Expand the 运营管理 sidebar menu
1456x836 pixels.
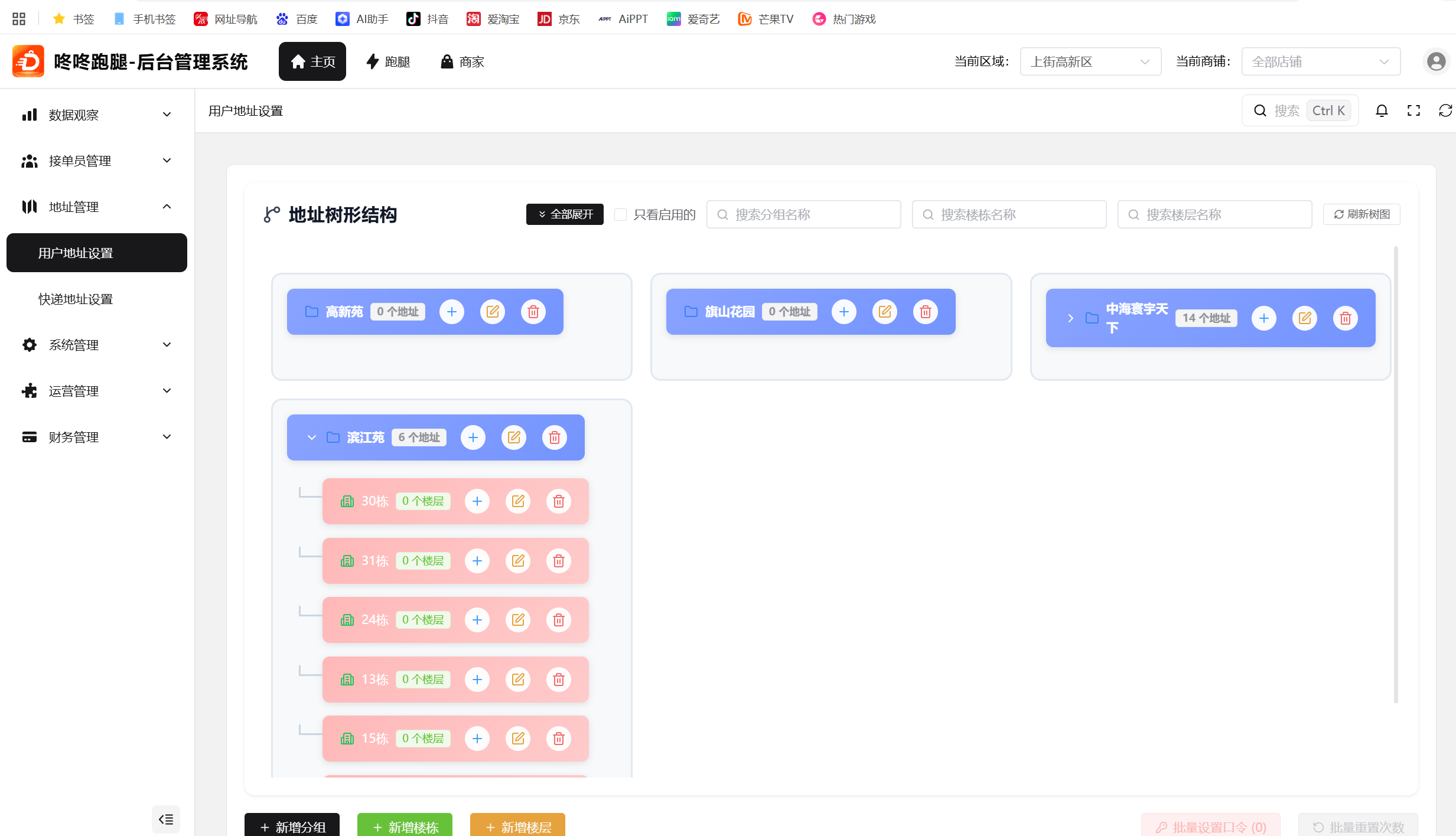point(97,391)
